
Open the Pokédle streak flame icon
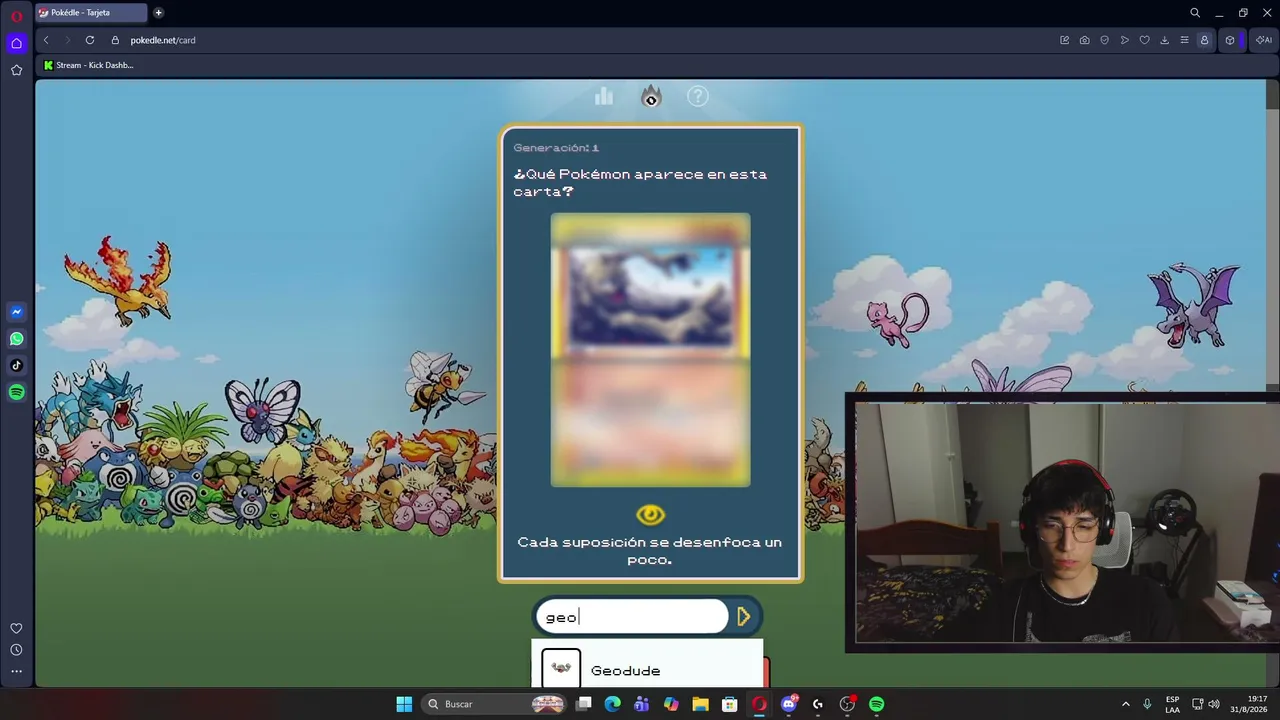click(651, 96)
